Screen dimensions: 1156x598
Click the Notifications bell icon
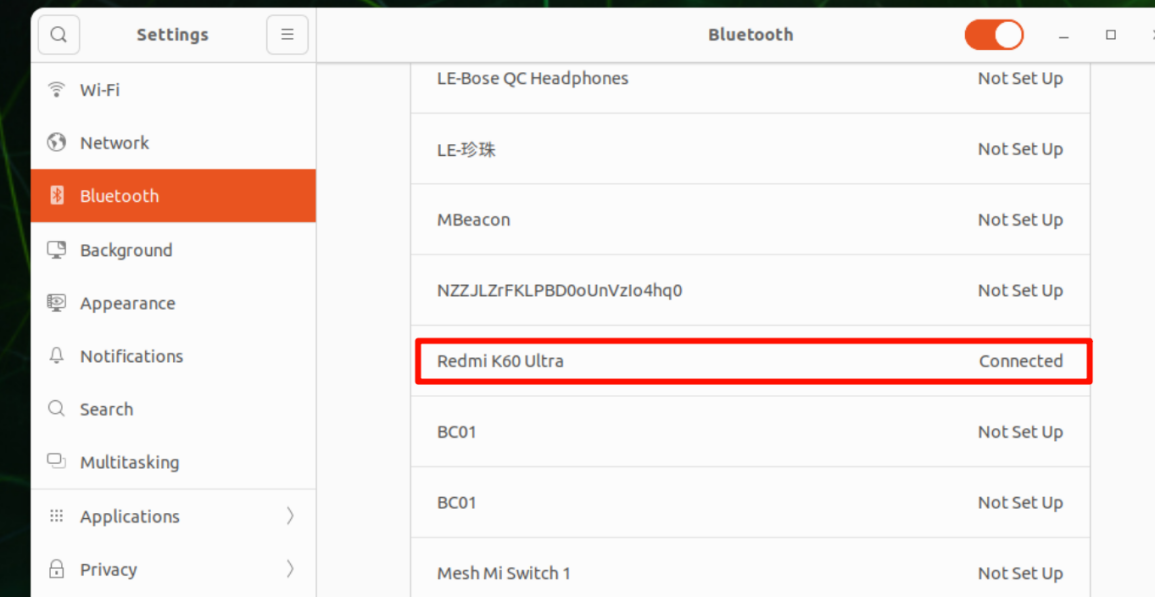(57, 356)
